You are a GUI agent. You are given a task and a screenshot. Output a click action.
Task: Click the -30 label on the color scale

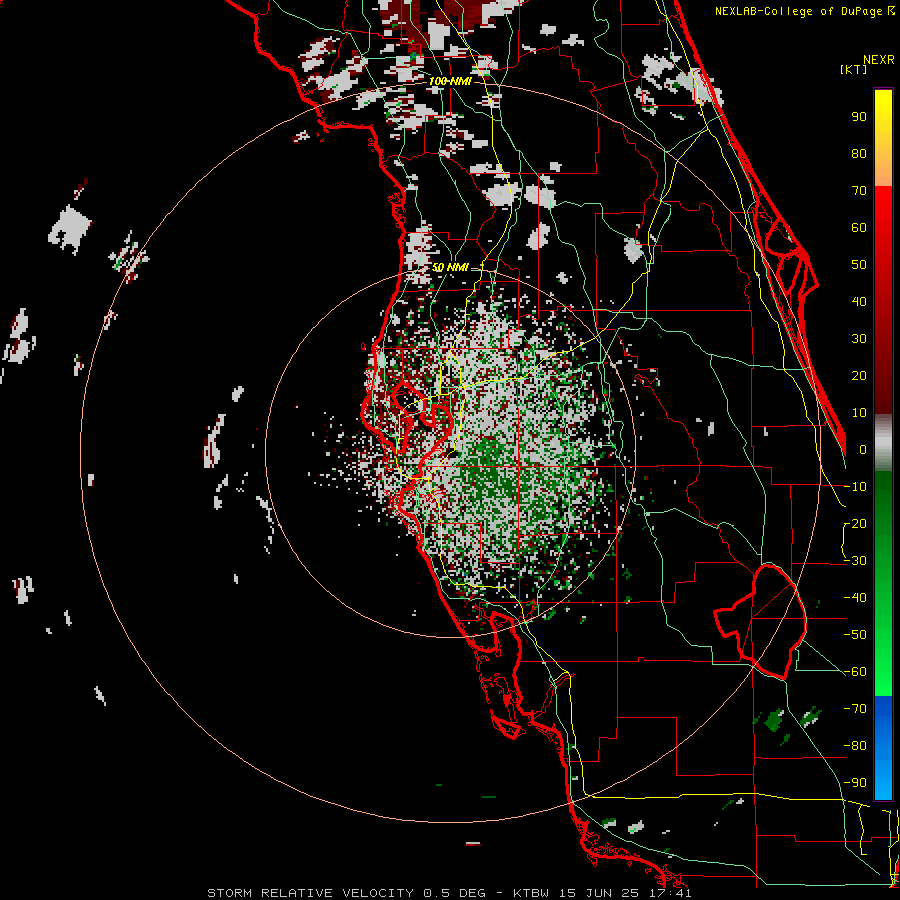855,561
